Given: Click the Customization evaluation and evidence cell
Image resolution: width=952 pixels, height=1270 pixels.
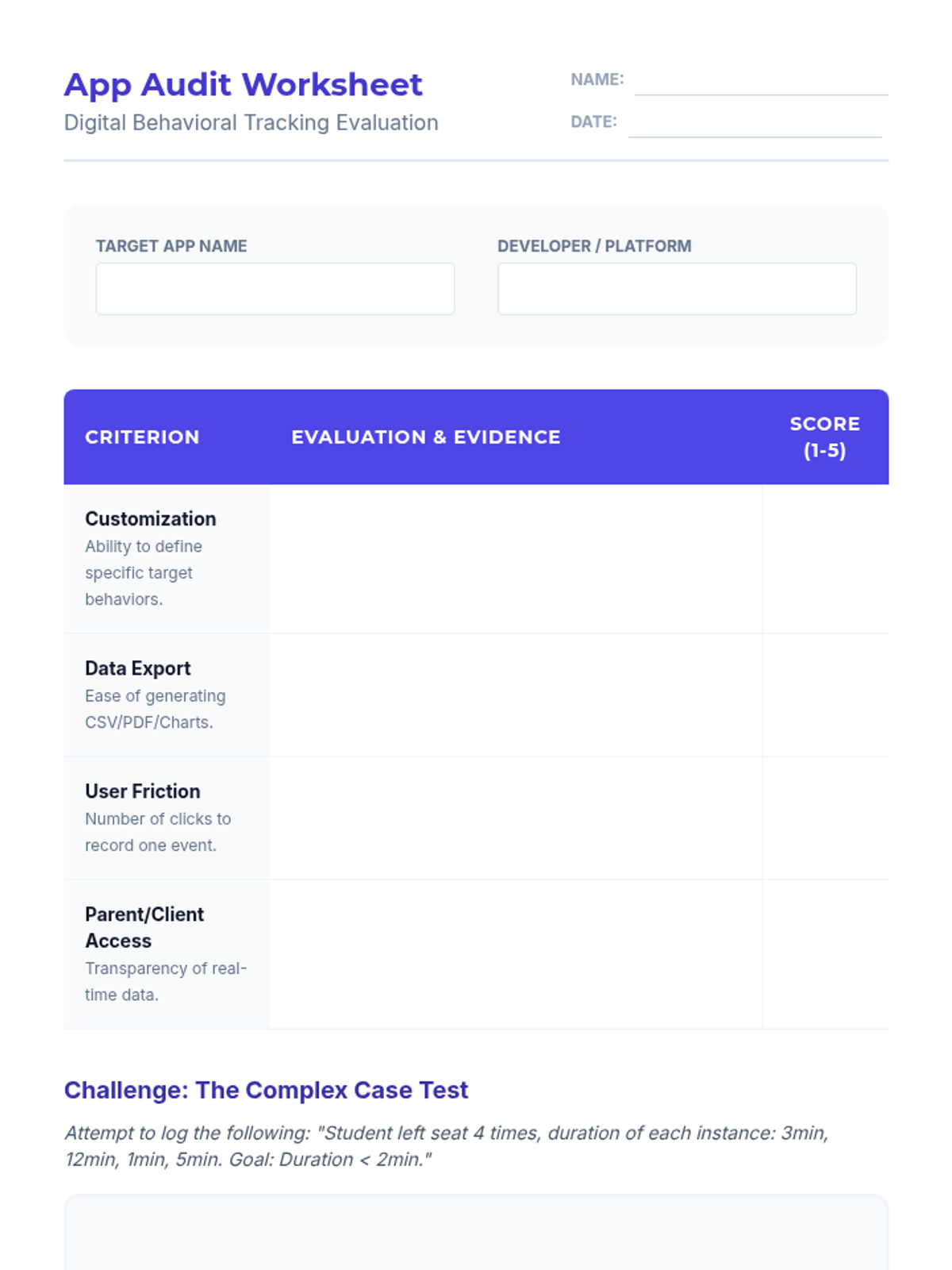Looking at the screenshot, I should [516, 559].
